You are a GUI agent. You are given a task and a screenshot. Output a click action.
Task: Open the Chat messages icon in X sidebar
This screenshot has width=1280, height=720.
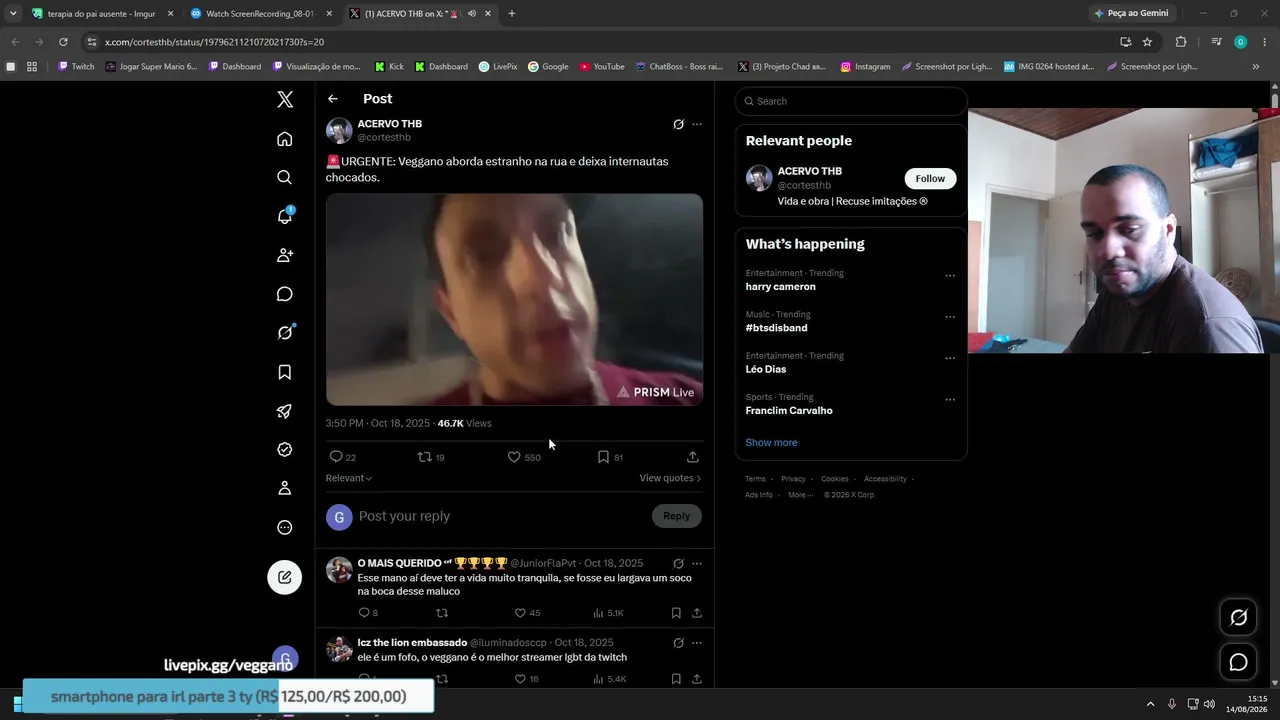point(285,294)
